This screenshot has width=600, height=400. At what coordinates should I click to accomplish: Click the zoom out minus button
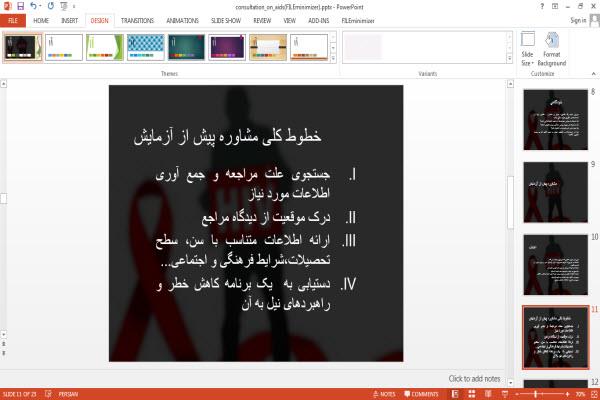coord(517,394)
